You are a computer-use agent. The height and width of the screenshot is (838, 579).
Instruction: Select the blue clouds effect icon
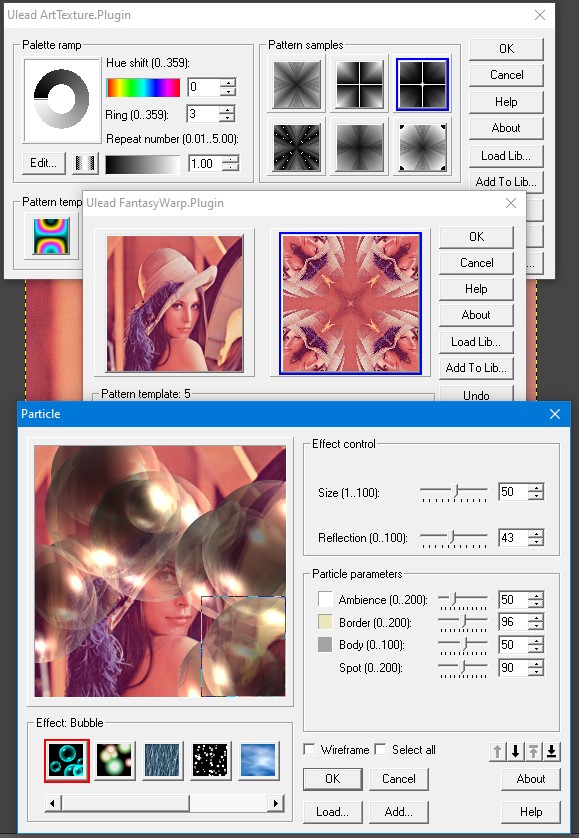point(258,760)
